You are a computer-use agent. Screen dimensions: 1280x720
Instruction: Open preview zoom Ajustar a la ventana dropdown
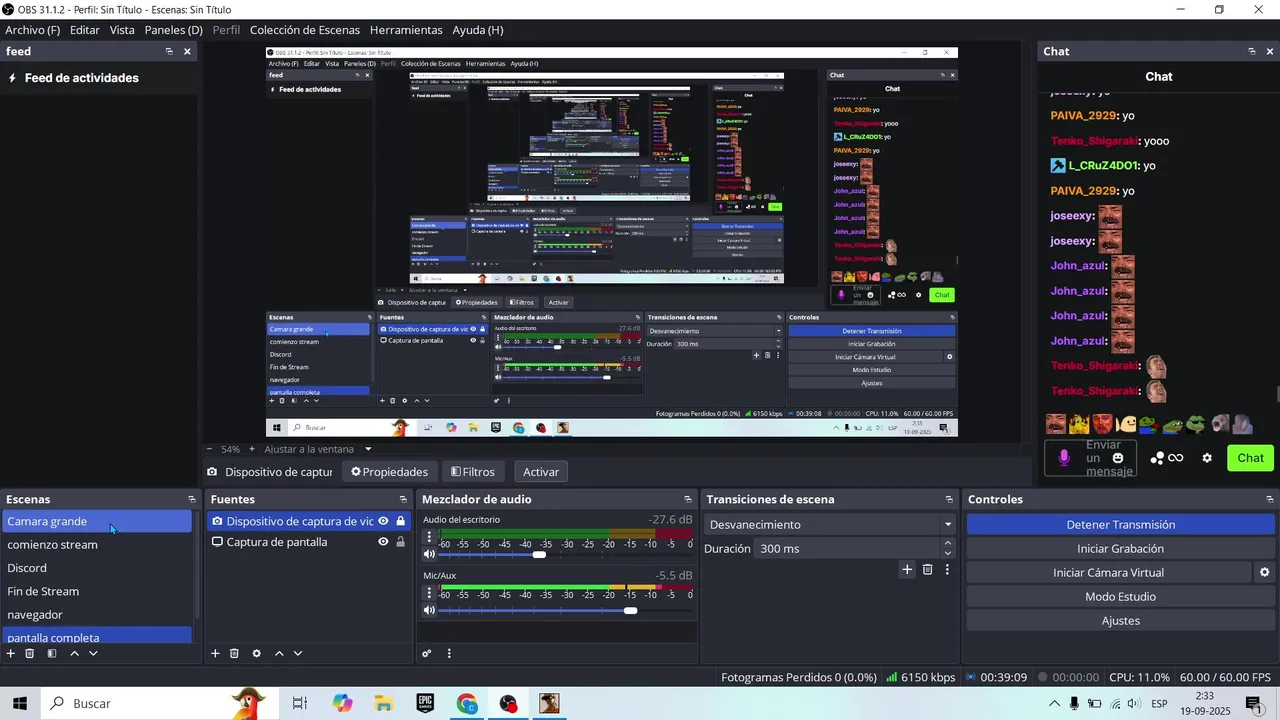click(x=318, y=449)
